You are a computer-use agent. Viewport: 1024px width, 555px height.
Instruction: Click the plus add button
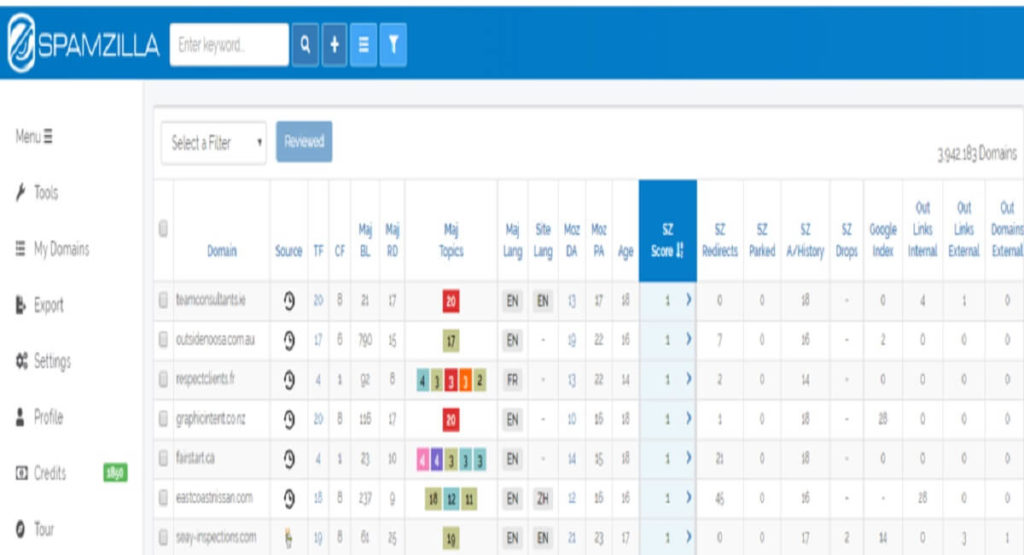[334, 44]
